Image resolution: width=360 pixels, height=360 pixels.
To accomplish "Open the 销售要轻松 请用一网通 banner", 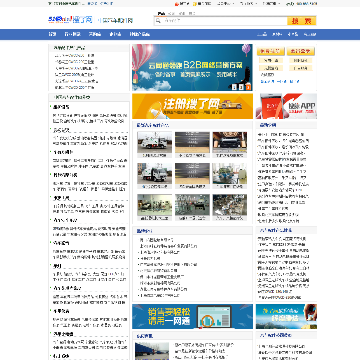I will (x=192, y=316).
